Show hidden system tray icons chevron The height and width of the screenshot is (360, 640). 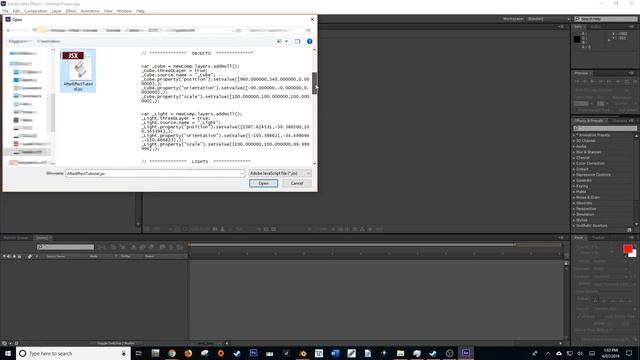click(x=548, y=353)
